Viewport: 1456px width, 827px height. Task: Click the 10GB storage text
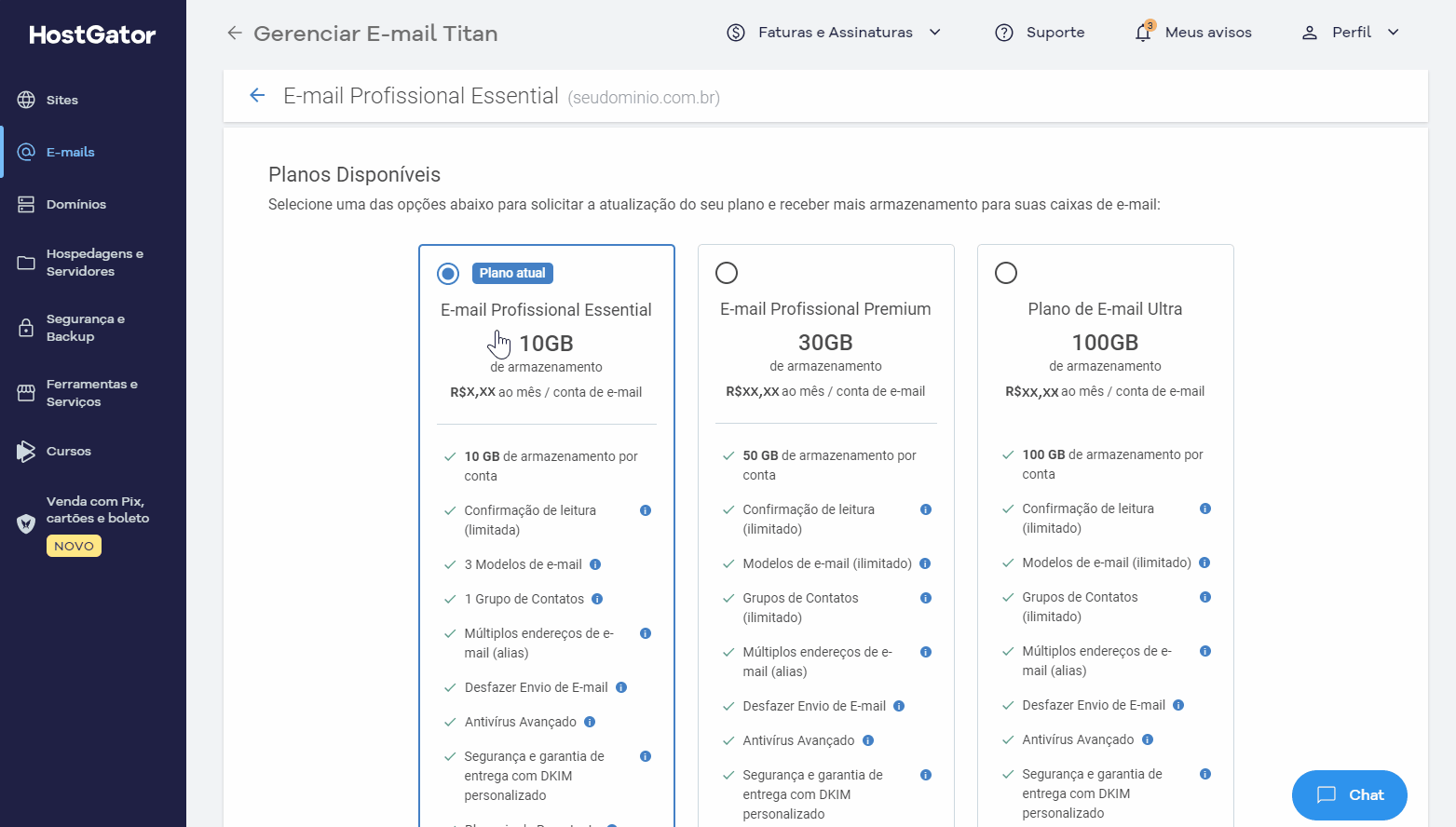point(546,344)
